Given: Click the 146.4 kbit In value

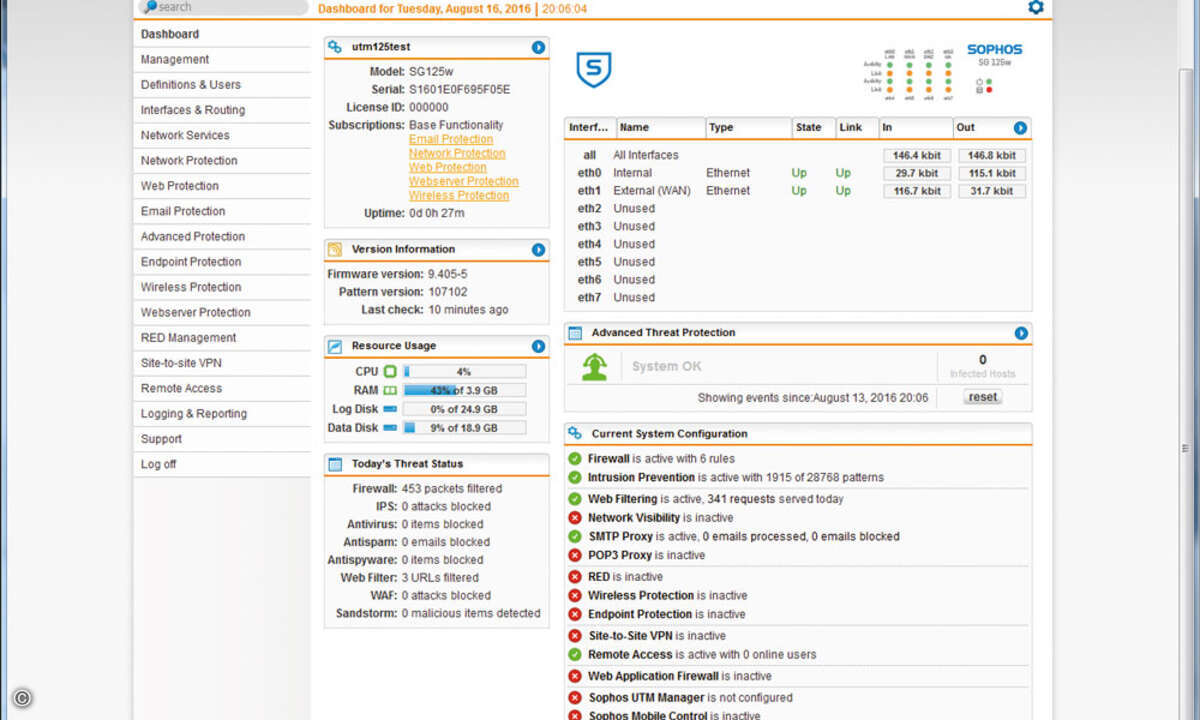Looking at the screenshot, I should point(917,156).
